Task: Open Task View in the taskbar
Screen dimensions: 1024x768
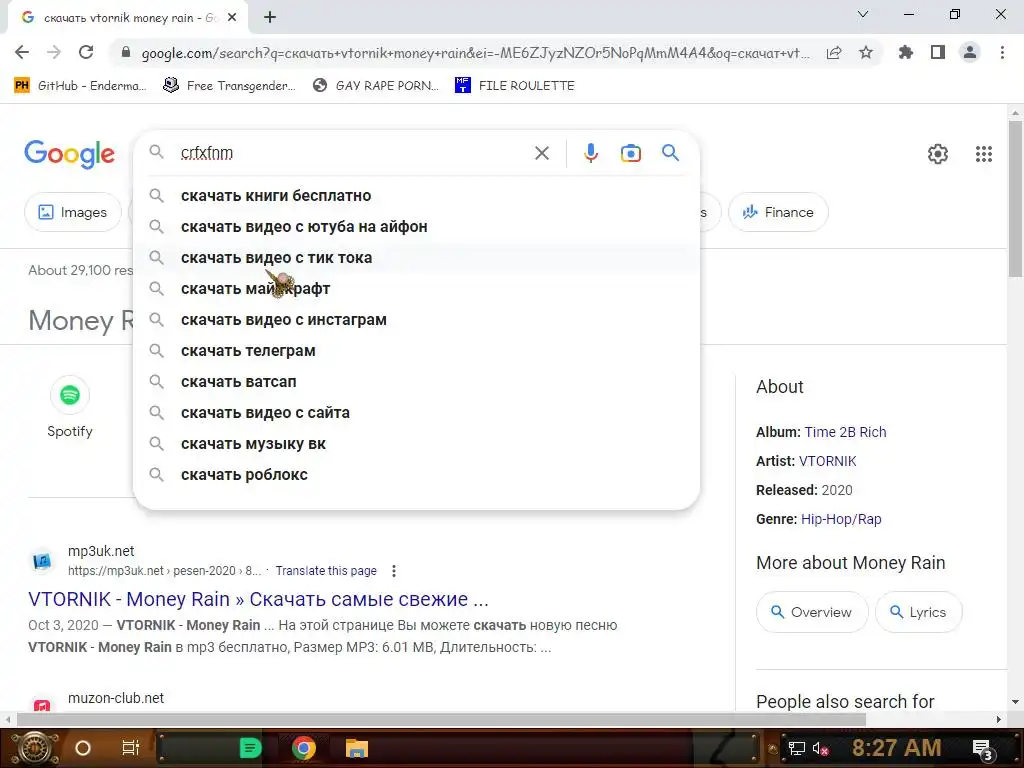Action: click(x=131, y=748)
